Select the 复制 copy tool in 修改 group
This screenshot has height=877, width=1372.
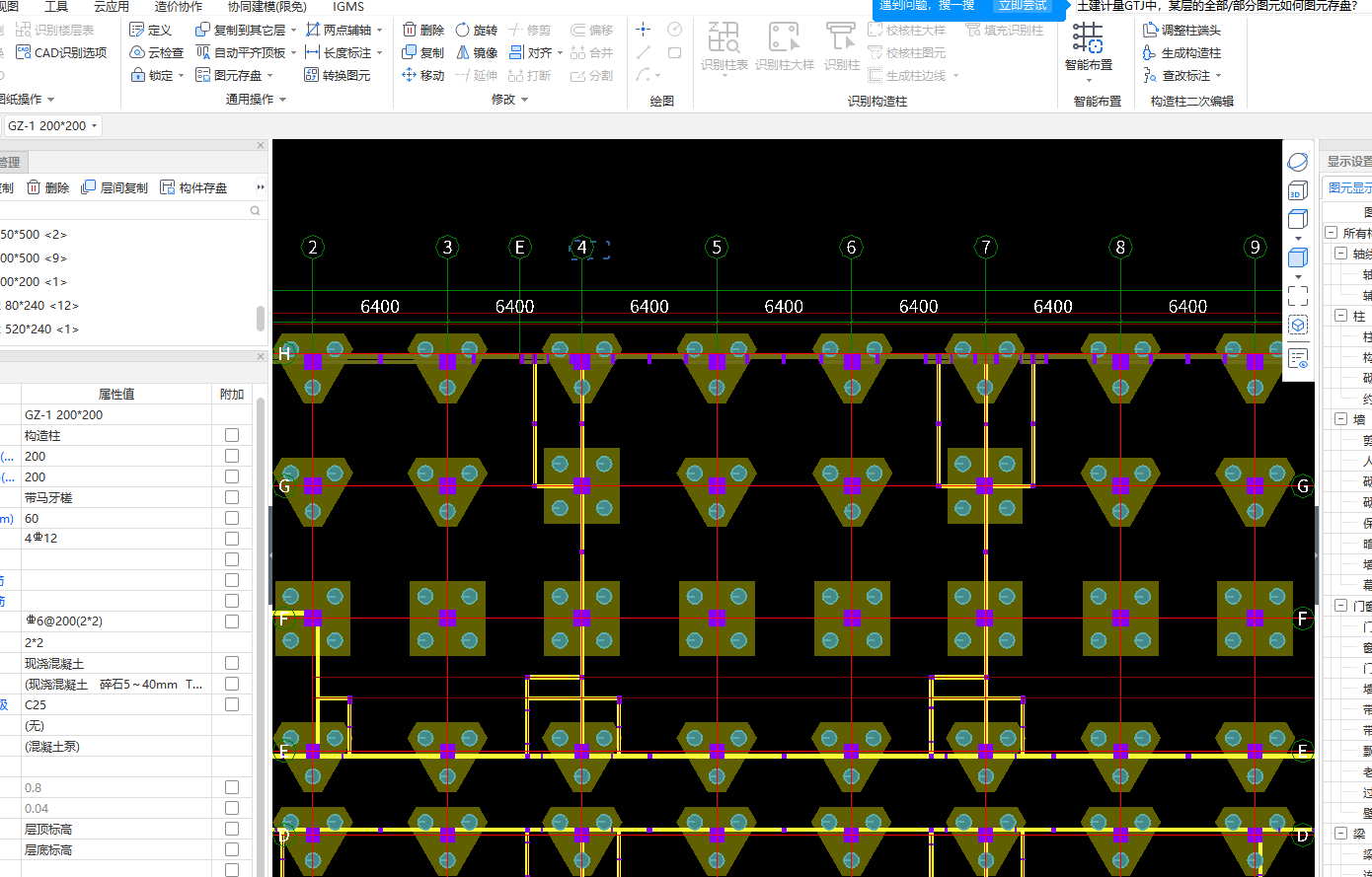coord(423,53)
